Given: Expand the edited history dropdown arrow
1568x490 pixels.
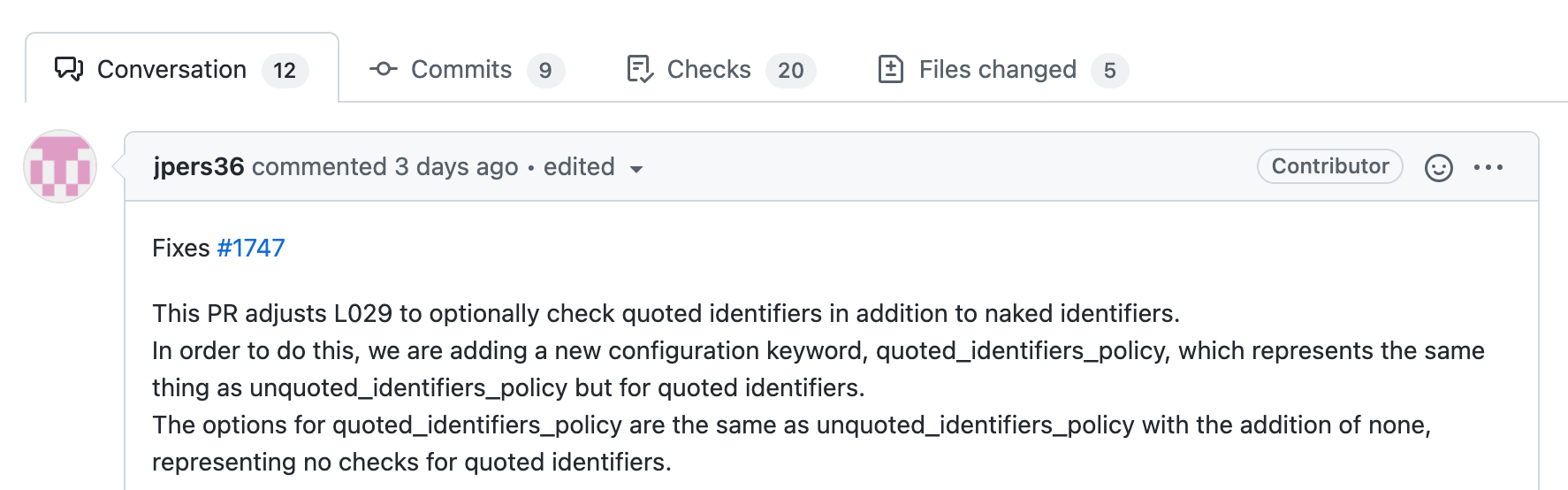Looking at the screenshot, I should pyautogui.click(x=636, y=169).
